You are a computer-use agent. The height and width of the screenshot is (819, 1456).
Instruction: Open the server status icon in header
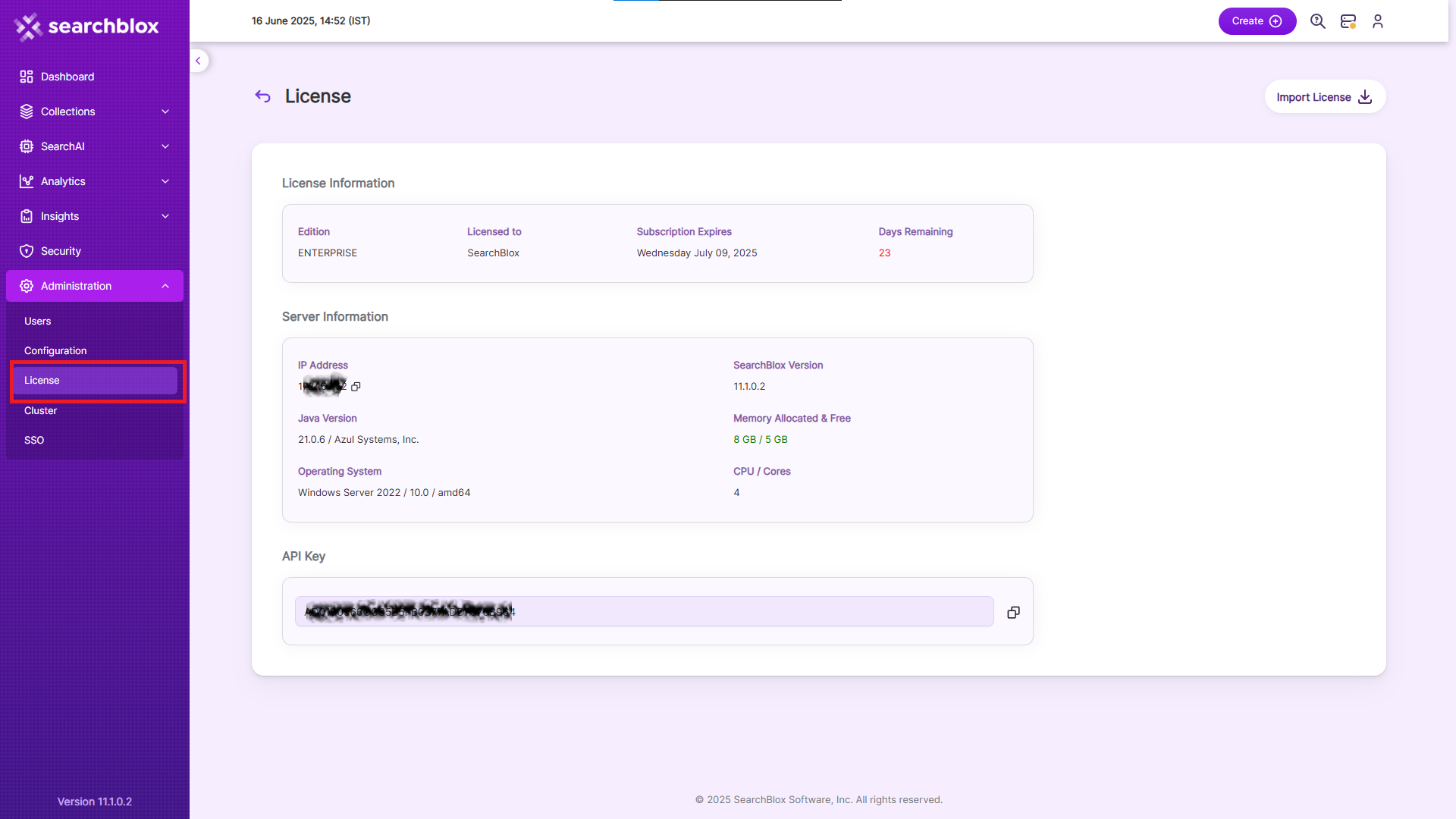click(1348, 21)
